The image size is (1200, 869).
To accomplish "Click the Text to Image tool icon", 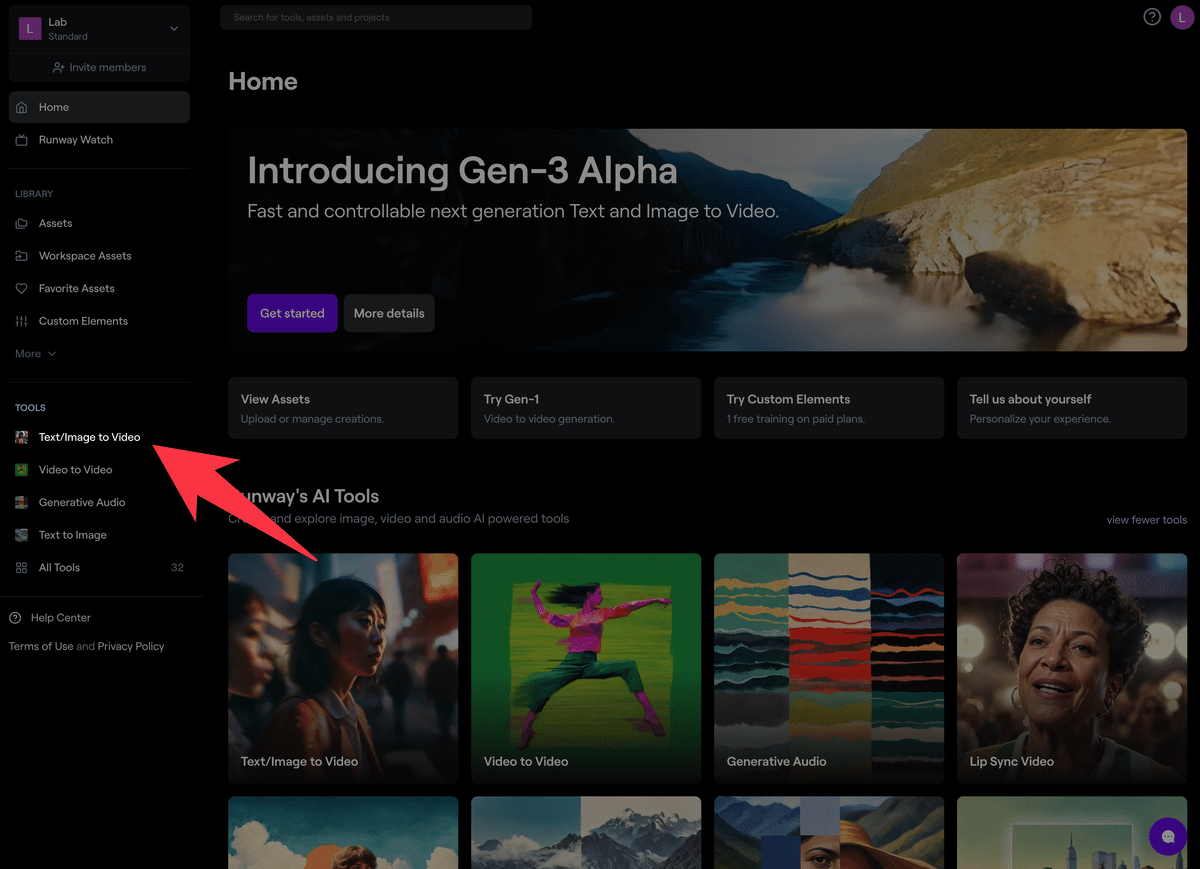I will tap(22, 535).
